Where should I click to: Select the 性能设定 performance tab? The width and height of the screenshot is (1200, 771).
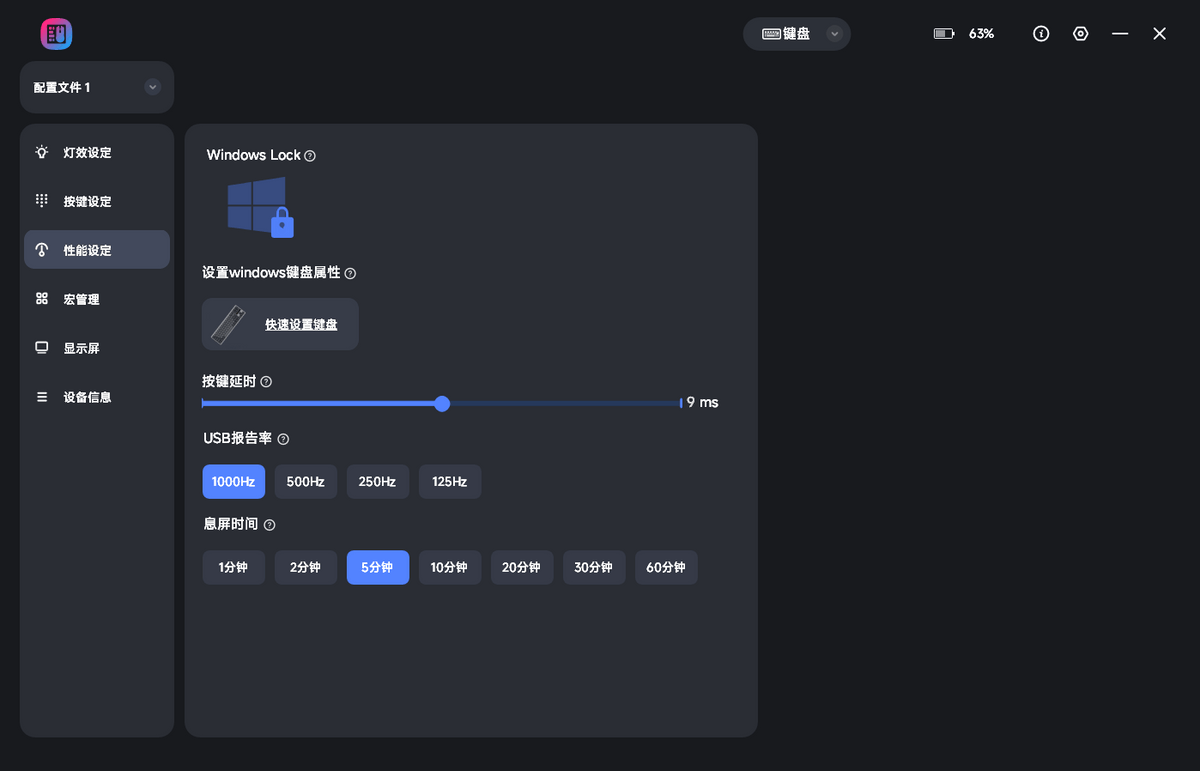(x=97, y=250)
